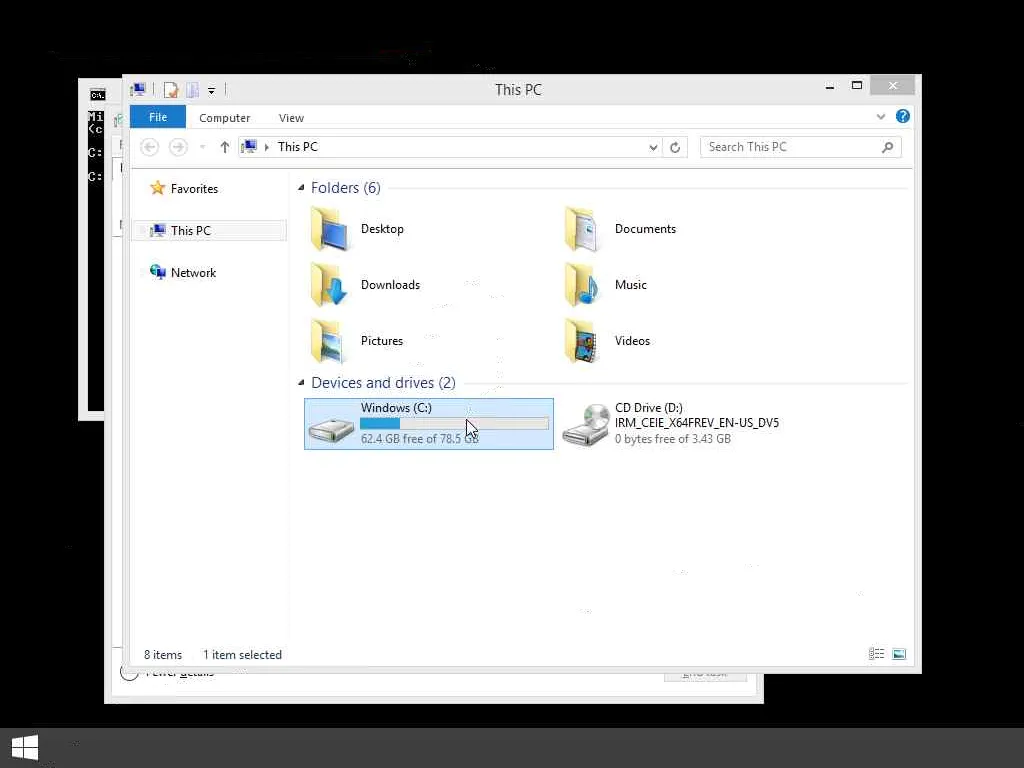Click the 8 items status text
Viewport: 1024px width, 768px height.
tap(163, 654)
